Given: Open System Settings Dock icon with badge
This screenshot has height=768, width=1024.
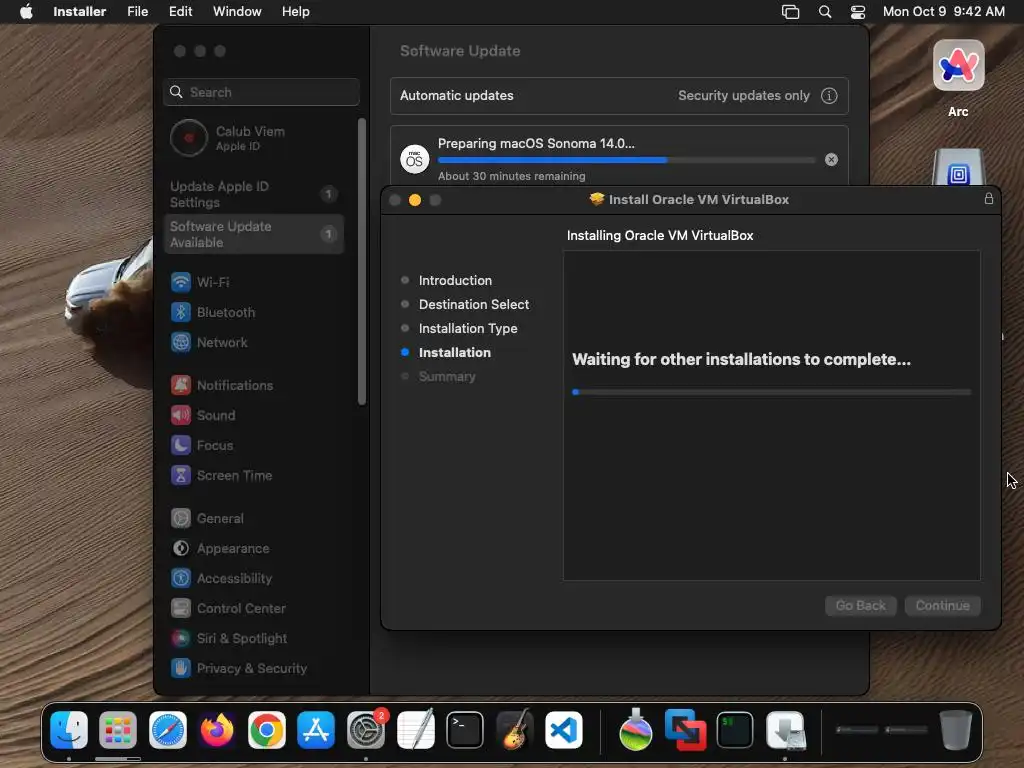Looking at the screenshot, I should click(x=366, y=729).
